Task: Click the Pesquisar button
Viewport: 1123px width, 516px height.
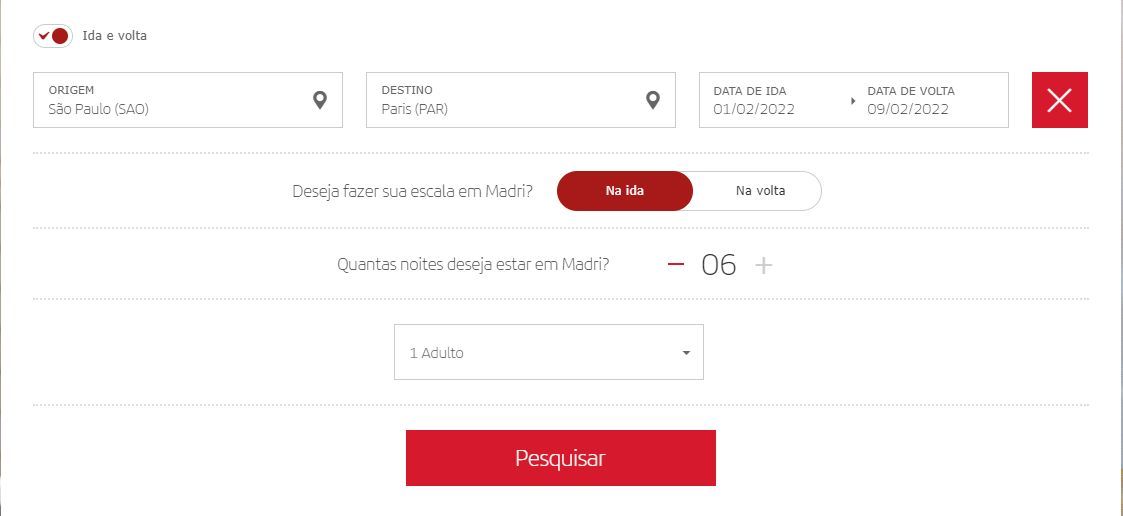Action: pos(561,458)
